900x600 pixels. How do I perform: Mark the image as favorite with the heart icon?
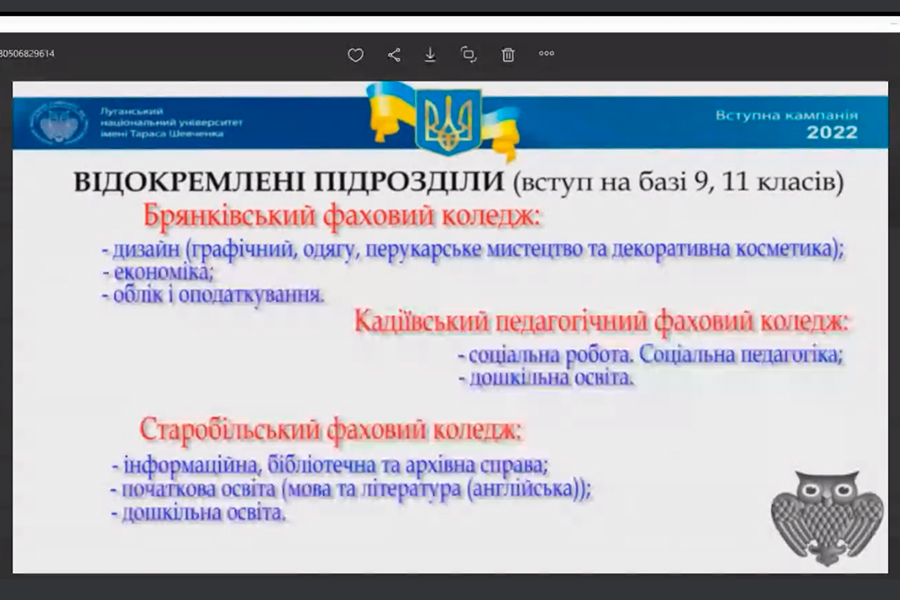[x=355, y=55]
